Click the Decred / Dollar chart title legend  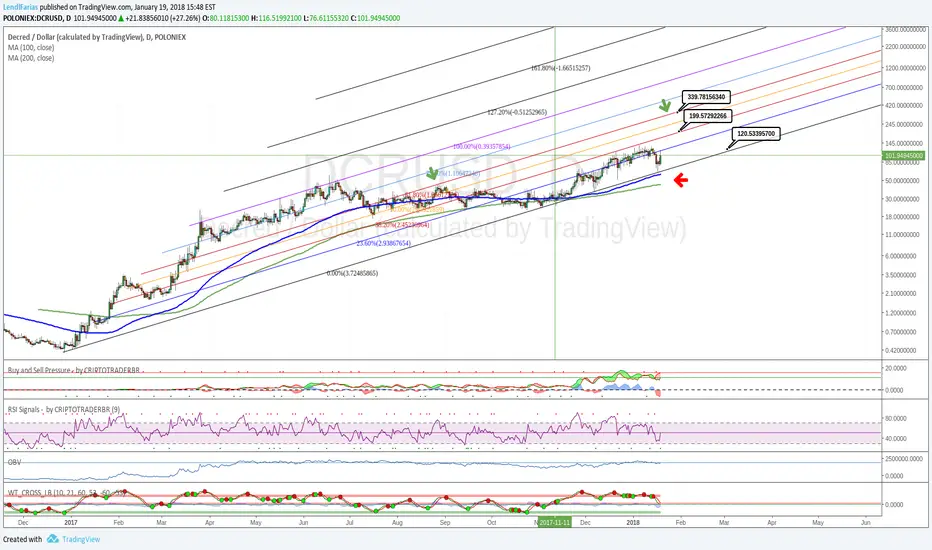(96, 37)
